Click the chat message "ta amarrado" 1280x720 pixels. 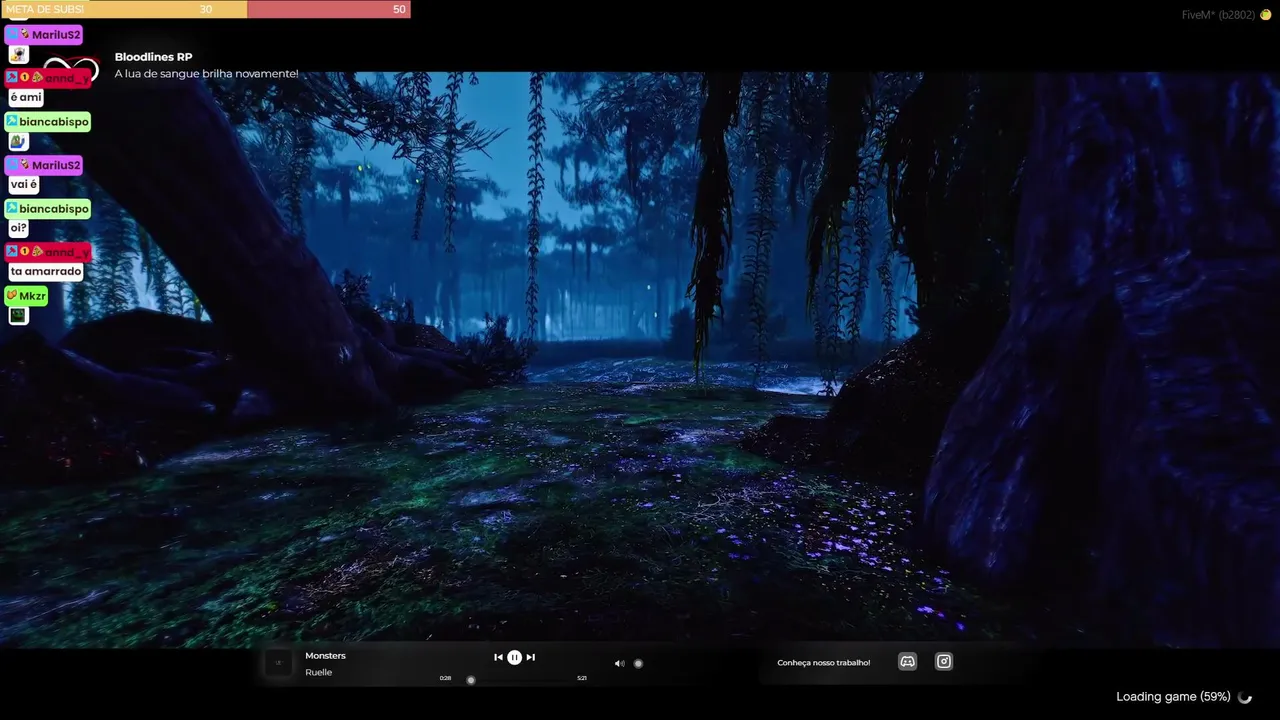(46, 272)
